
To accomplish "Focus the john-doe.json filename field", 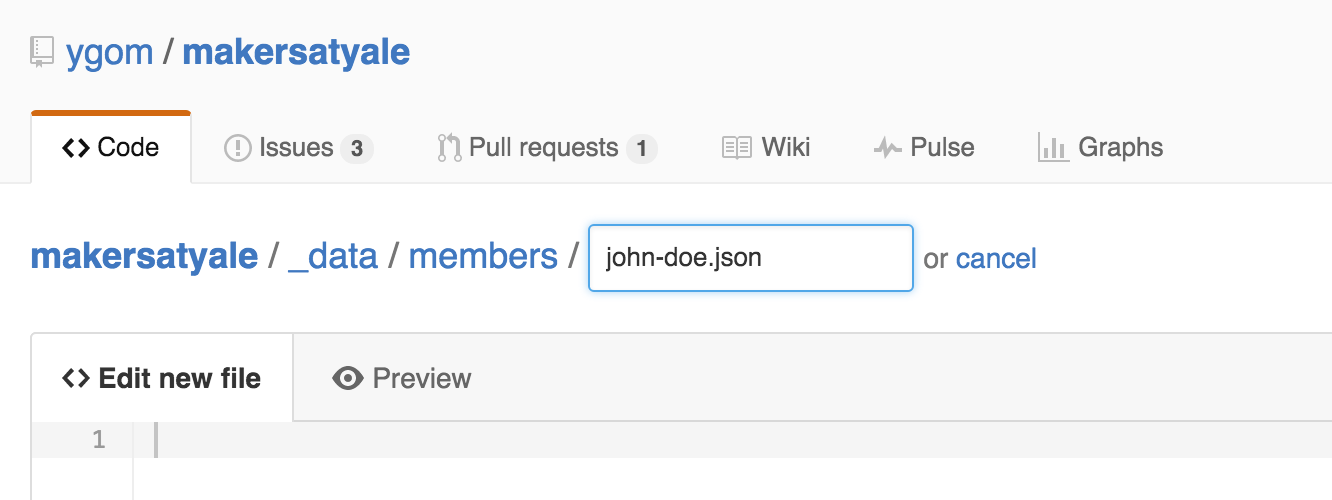I will pyautogui.click(x=750, y=258).
